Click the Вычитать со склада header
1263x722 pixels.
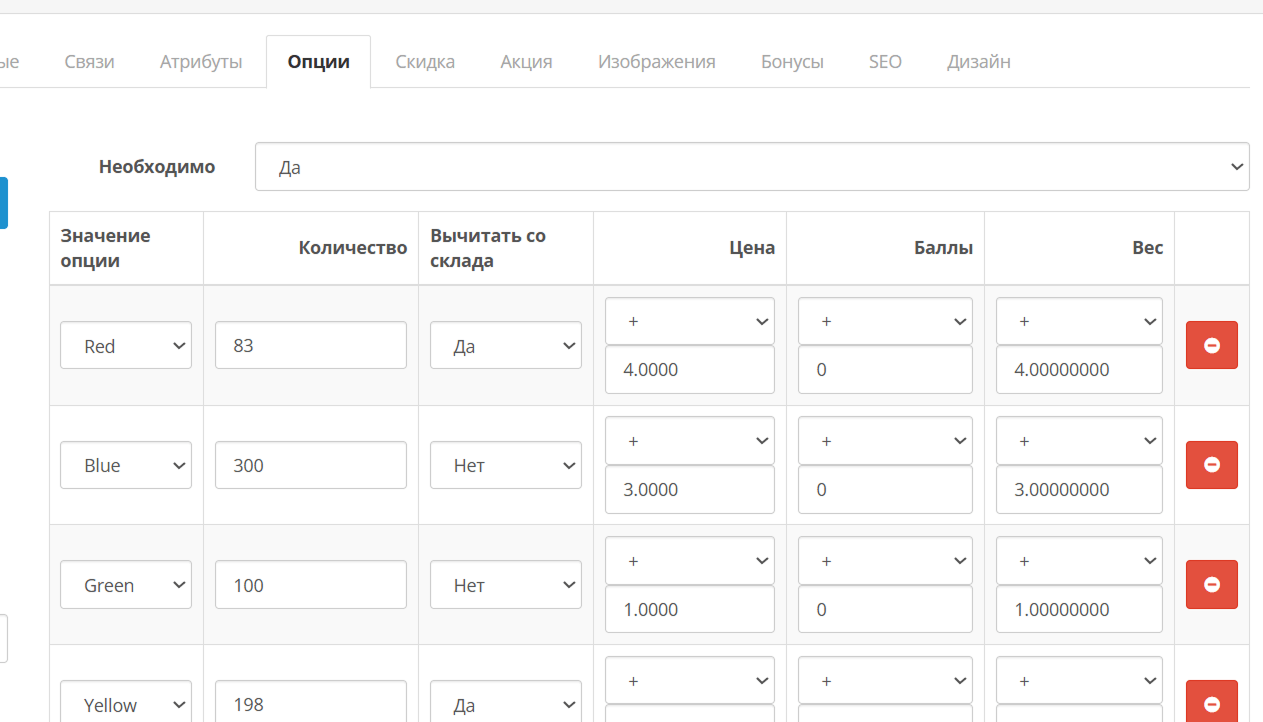pos(488,248)
